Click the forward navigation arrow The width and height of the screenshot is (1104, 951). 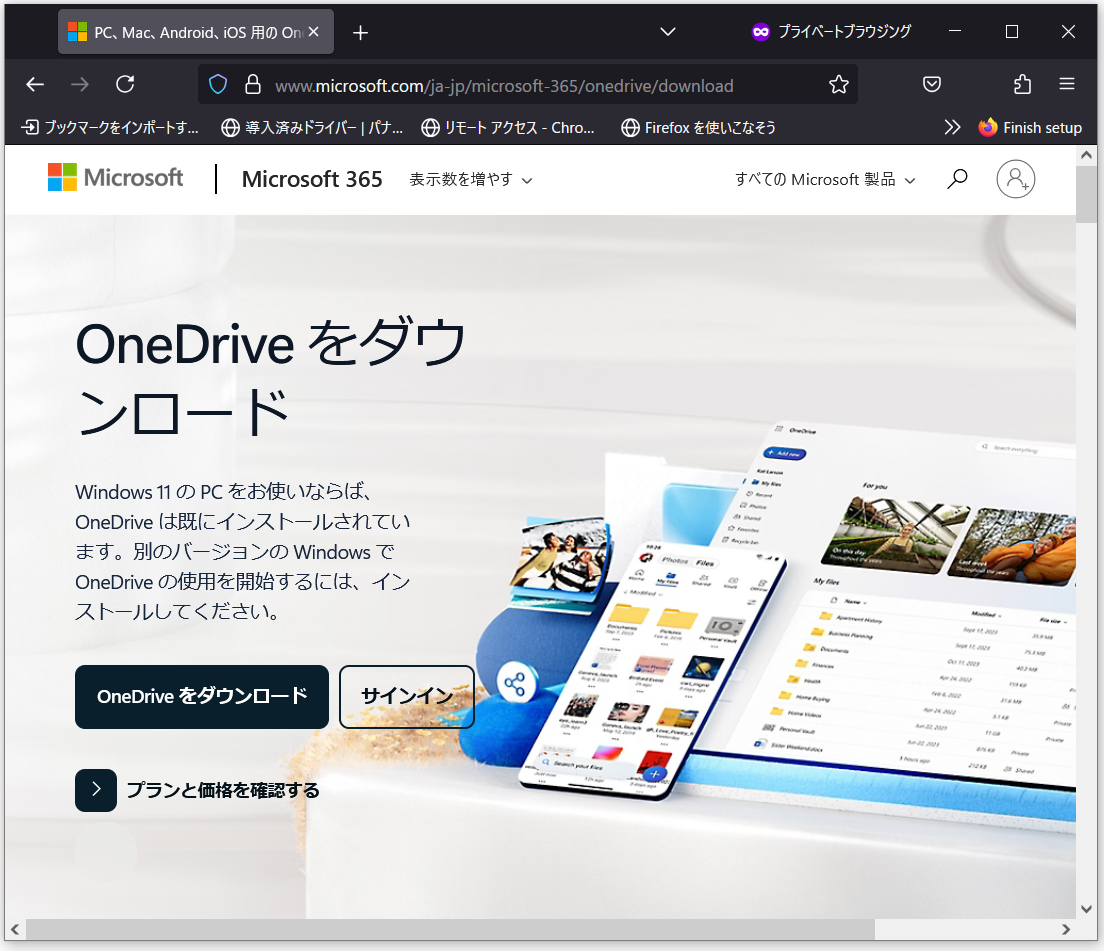80,85
